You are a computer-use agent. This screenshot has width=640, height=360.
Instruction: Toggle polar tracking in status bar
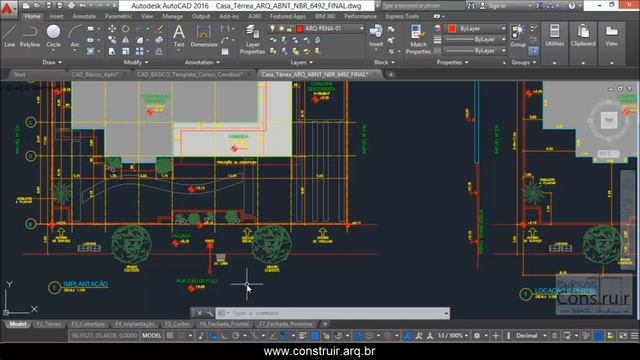236,336
